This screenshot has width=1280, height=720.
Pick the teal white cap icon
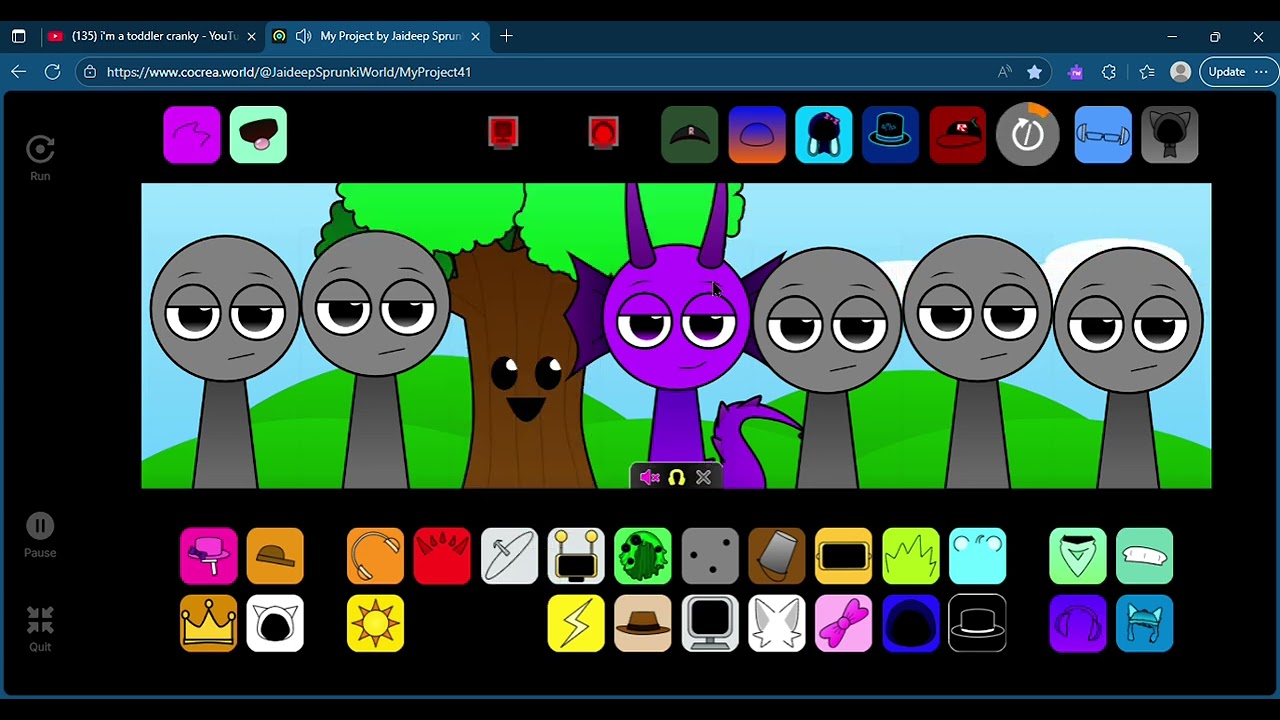pos(1145,556)
